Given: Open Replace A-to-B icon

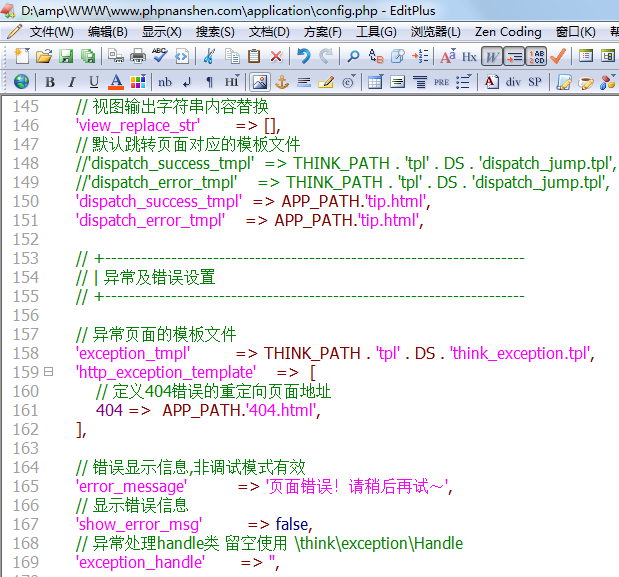Looking at the screenshot, I should click(376, 56).
